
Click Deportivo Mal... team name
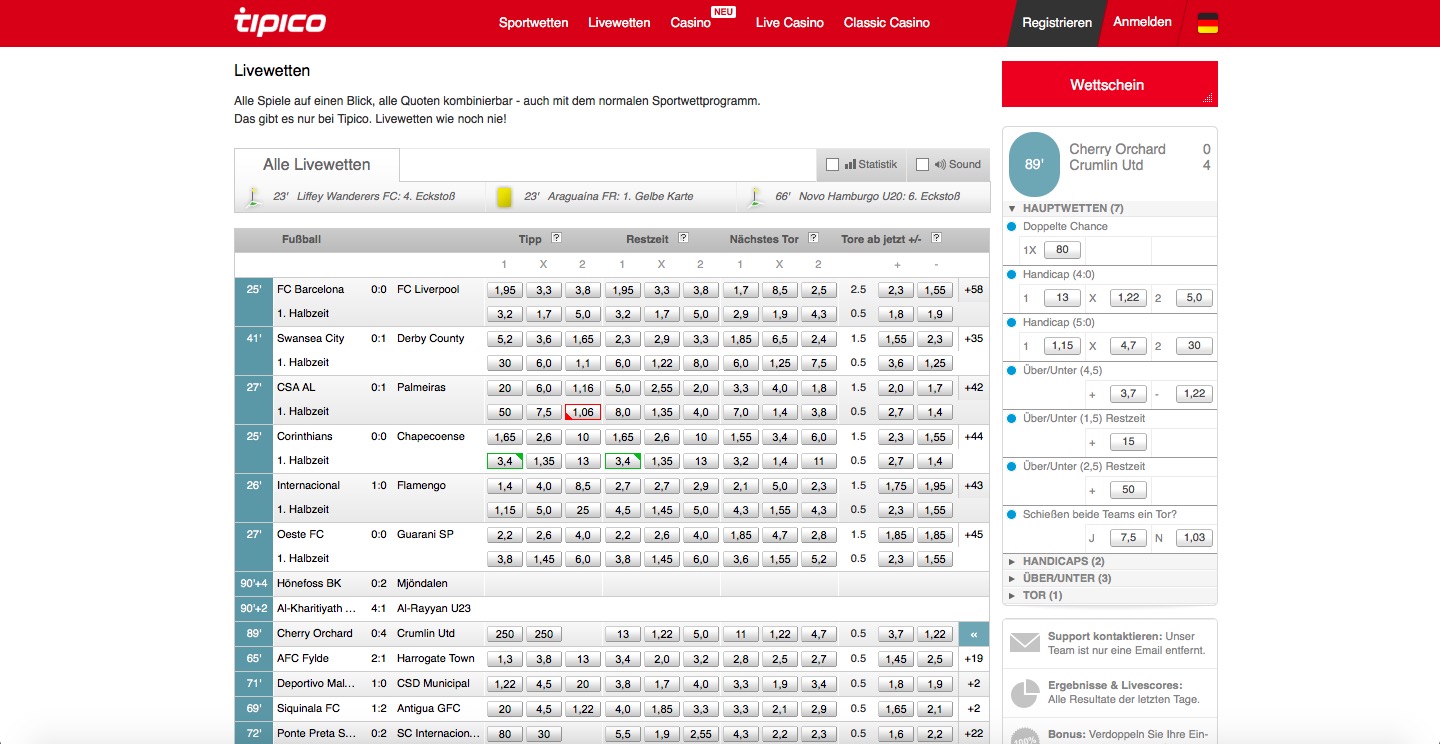coord(315,684)
